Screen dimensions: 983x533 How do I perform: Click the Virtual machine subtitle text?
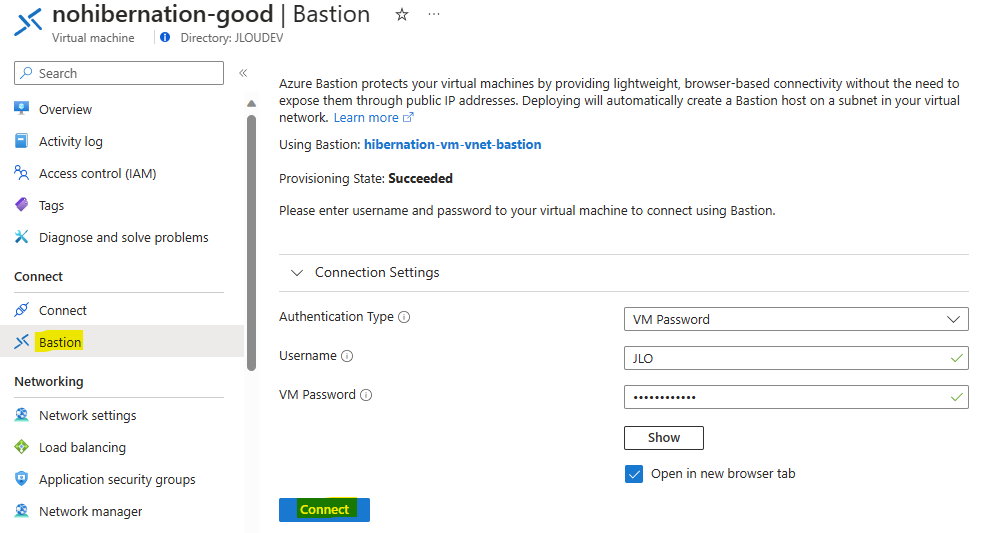(x=93, y=38)
